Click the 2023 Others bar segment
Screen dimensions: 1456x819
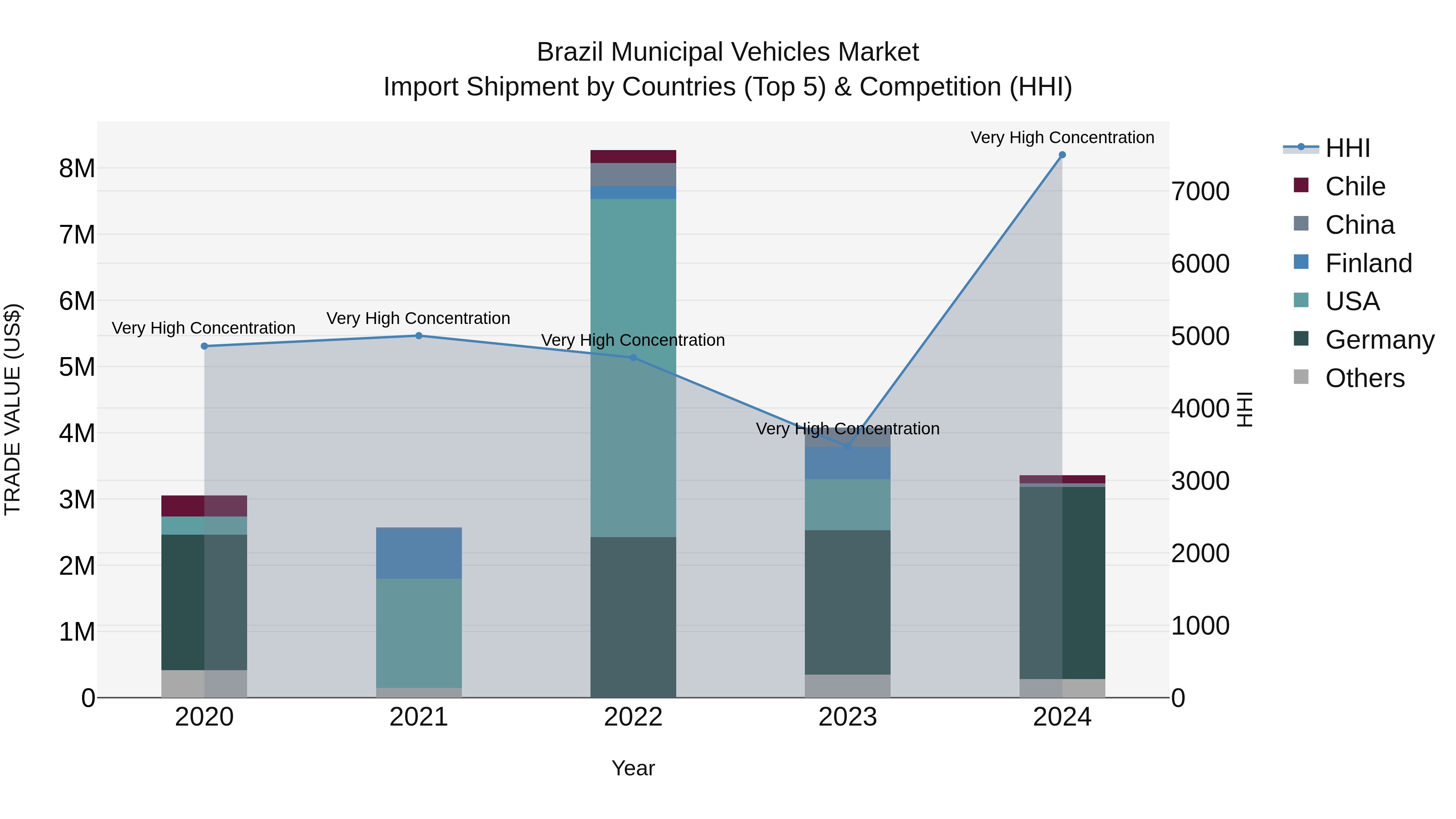click(x=847, y=686)
